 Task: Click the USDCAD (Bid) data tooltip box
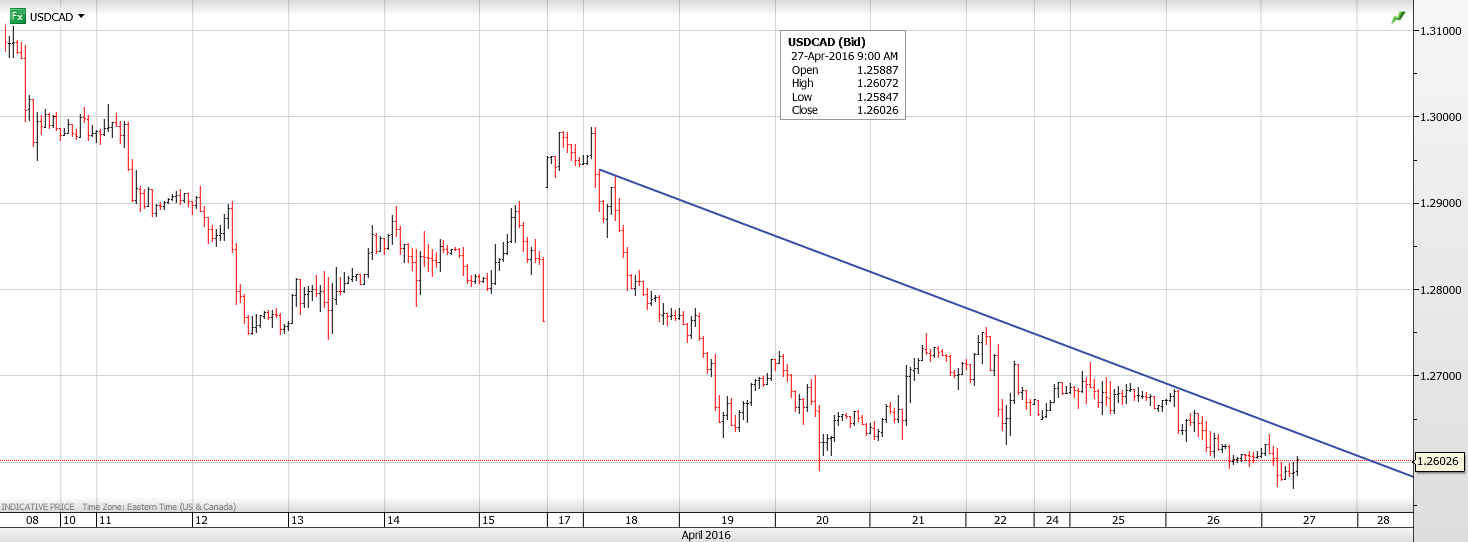pyautogui.click(x=842, y=76)
